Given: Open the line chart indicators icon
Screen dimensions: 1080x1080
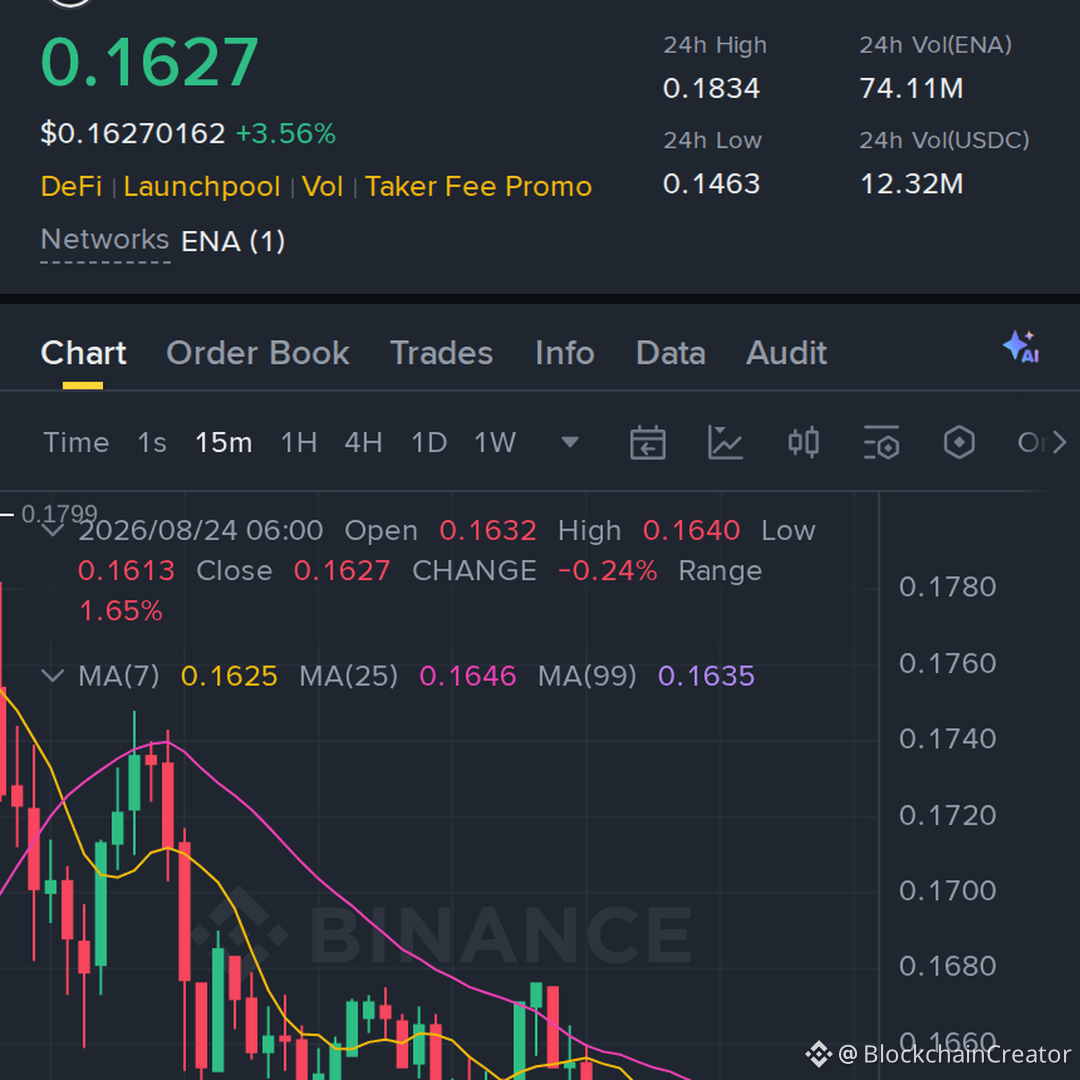Looking at the screenshot, I should [725, 442].
